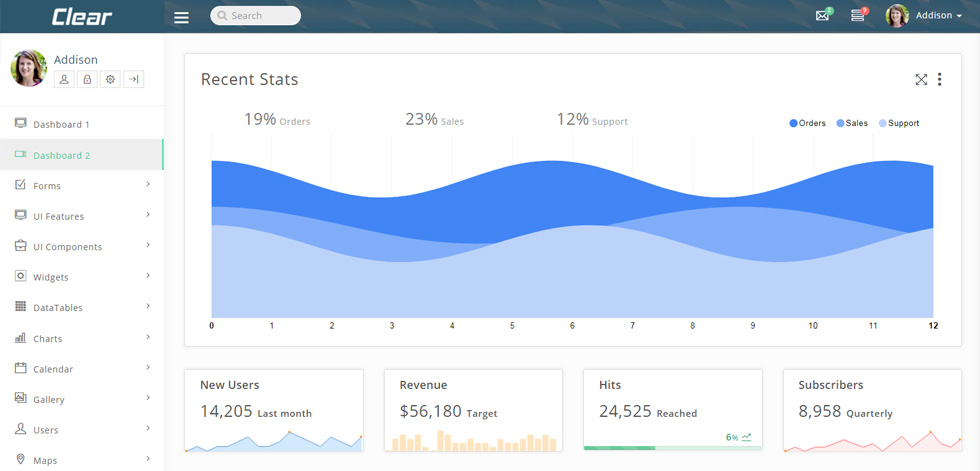The image size is (980, 471).
Task: Click the Clear logo
Action: click(x=82, y=17)
